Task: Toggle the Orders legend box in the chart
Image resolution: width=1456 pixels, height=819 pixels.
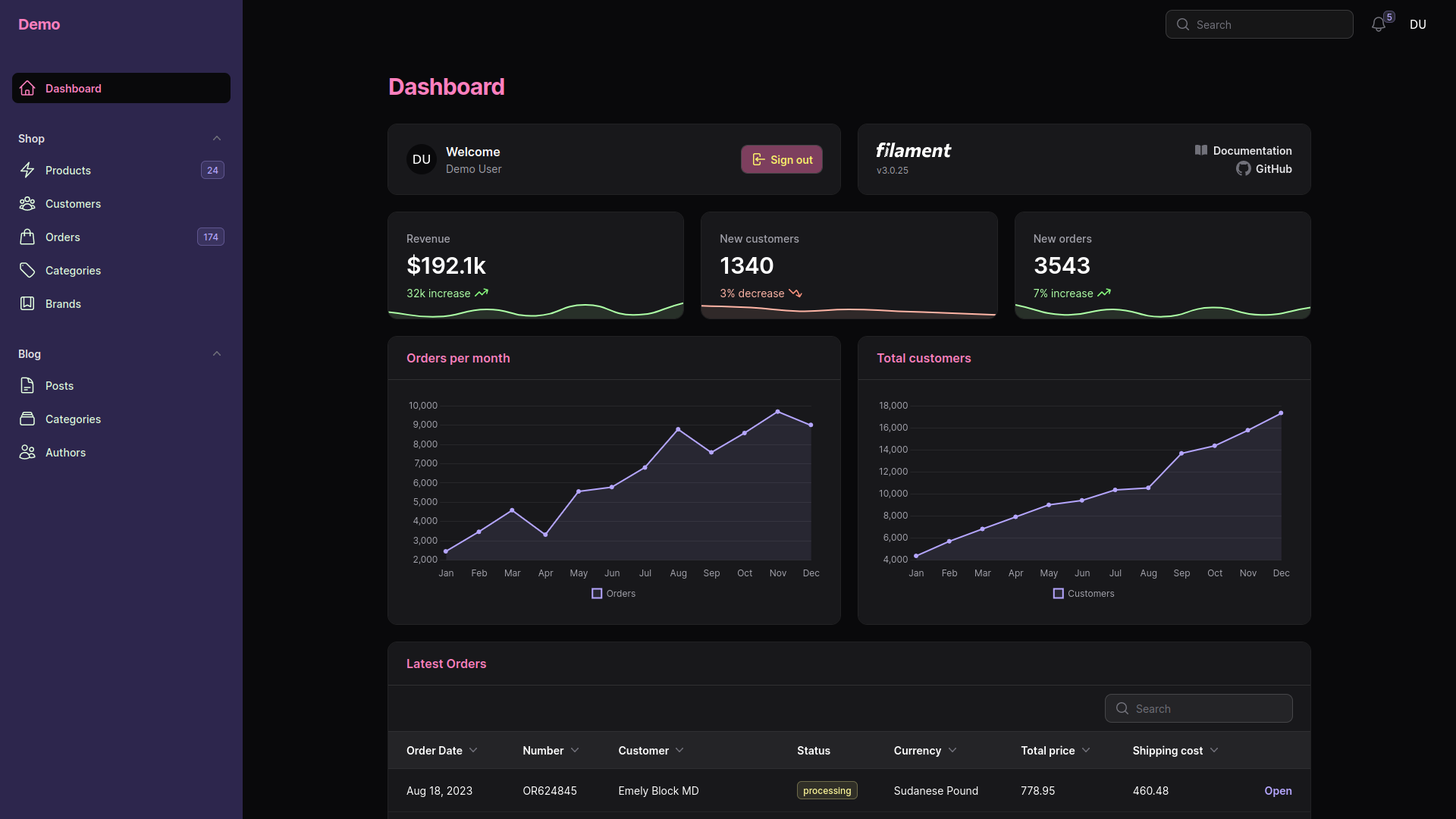Action: (x=597, y=594)
